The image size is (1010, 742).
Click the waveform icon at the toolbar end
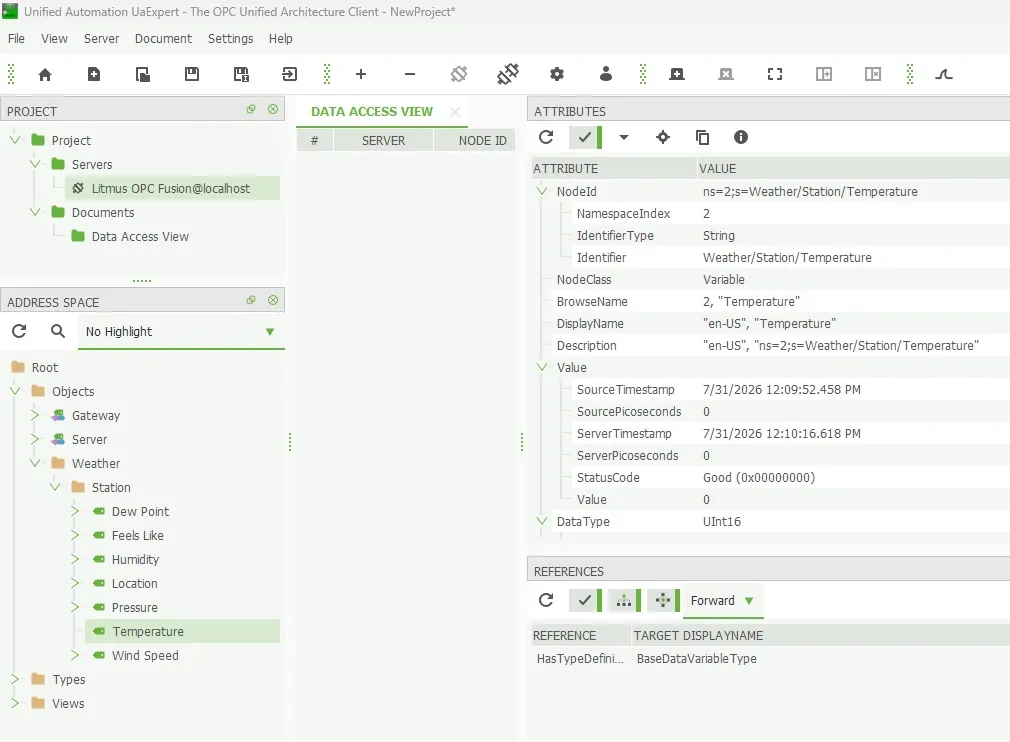[x=944, y=75]
